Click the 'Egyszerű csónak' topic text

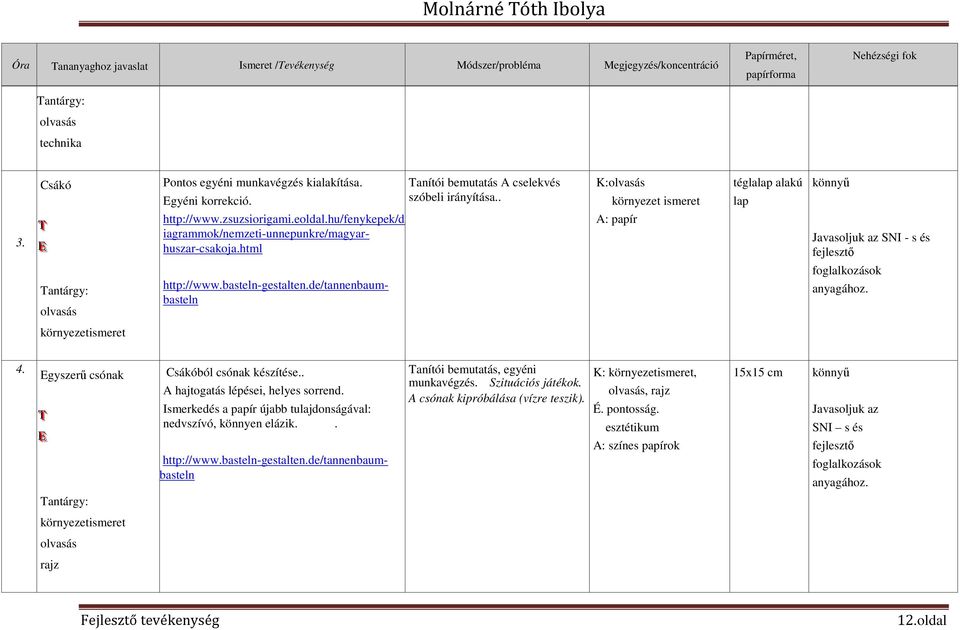(x=82, y=375)
